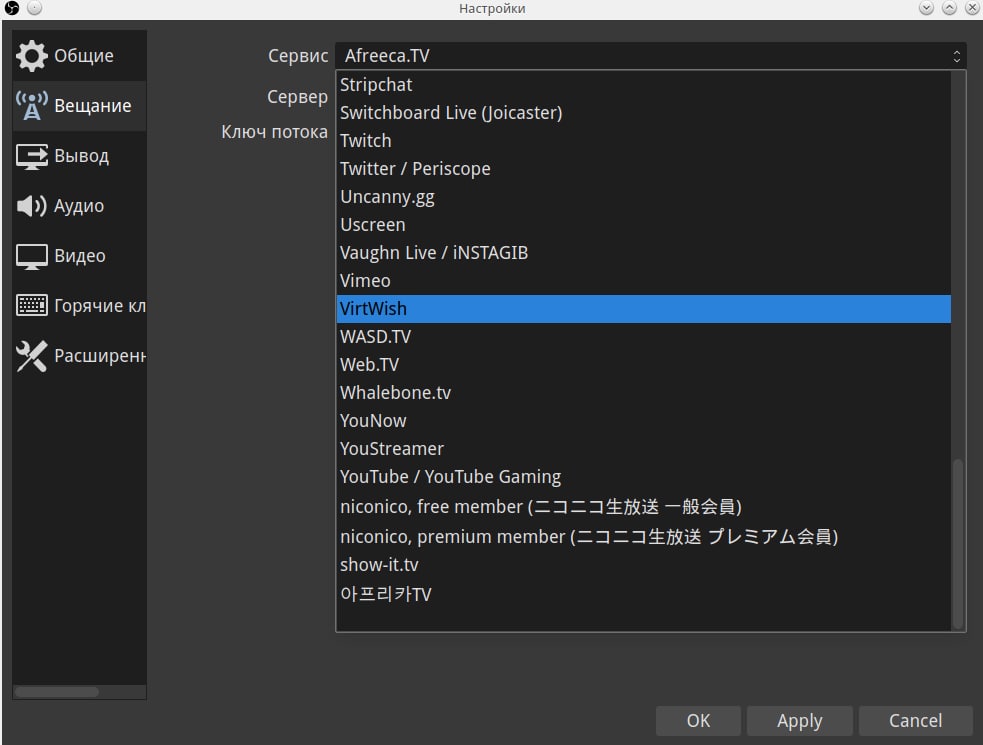Choose Stripchat from the service list
The image size is (983, 745).
click(x=644, y=85)
